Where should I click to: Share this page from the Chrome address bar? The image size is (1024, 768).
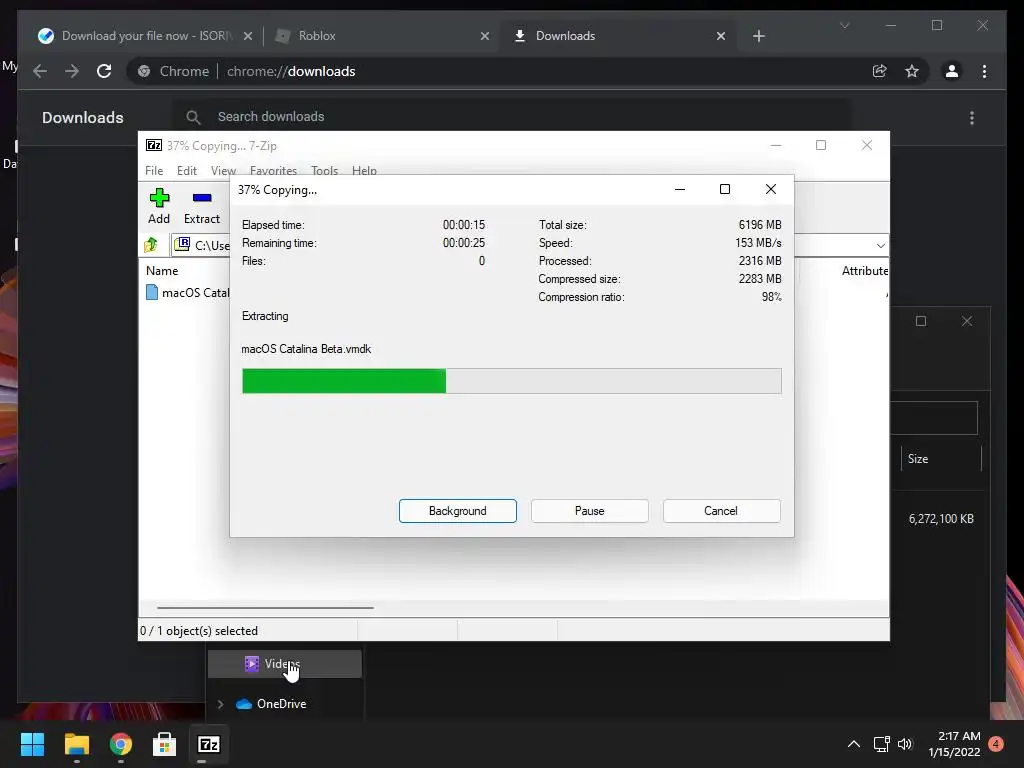880,71
